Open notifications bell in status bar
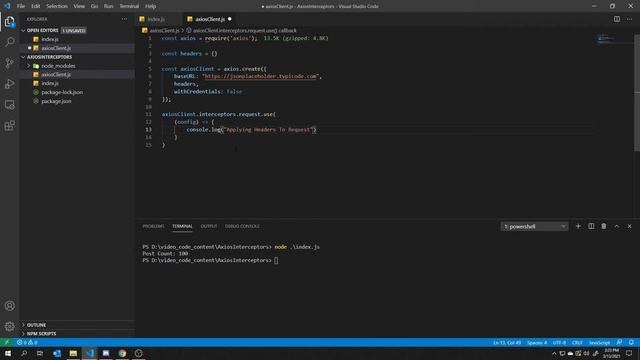Viewport: 640px width, 360px height. [x=631, y=342]
